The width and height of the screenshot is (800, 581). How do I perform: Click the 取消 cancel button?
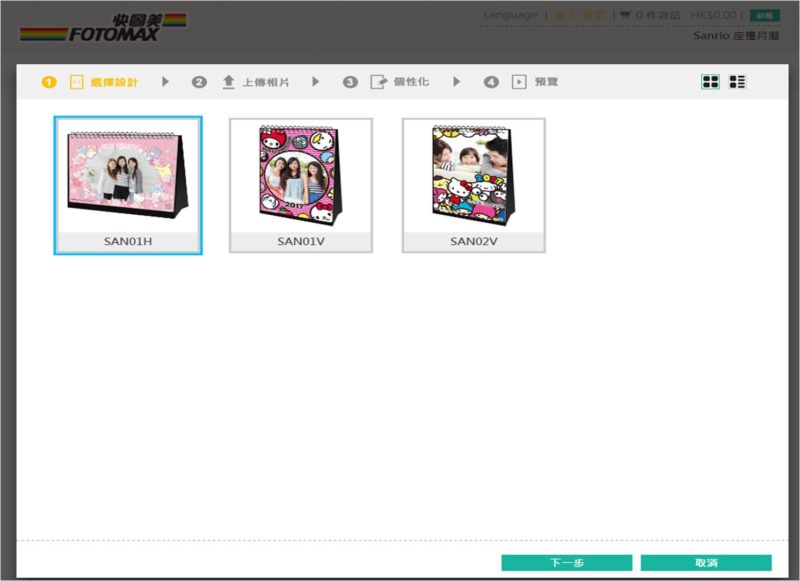click(706, 563)
